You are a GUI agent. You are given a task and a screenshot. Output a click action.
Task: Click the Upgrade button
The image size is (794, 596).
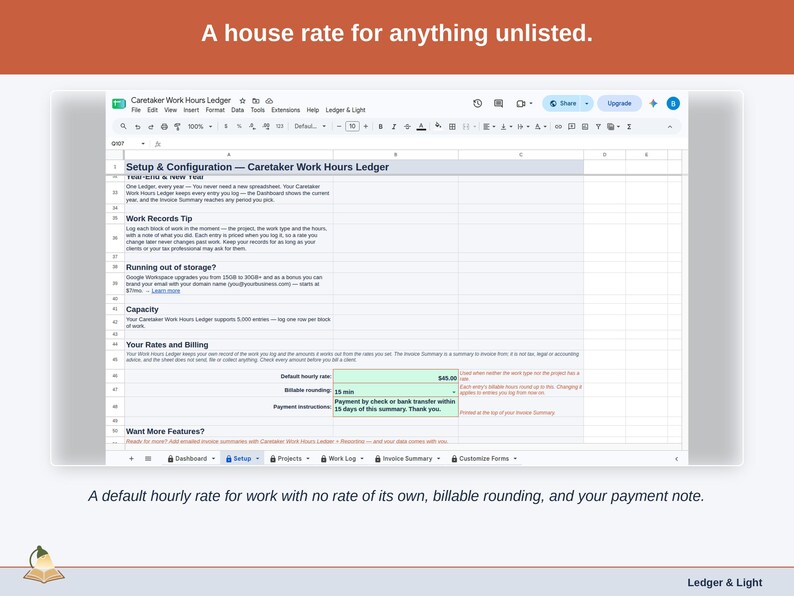[619, 103]
